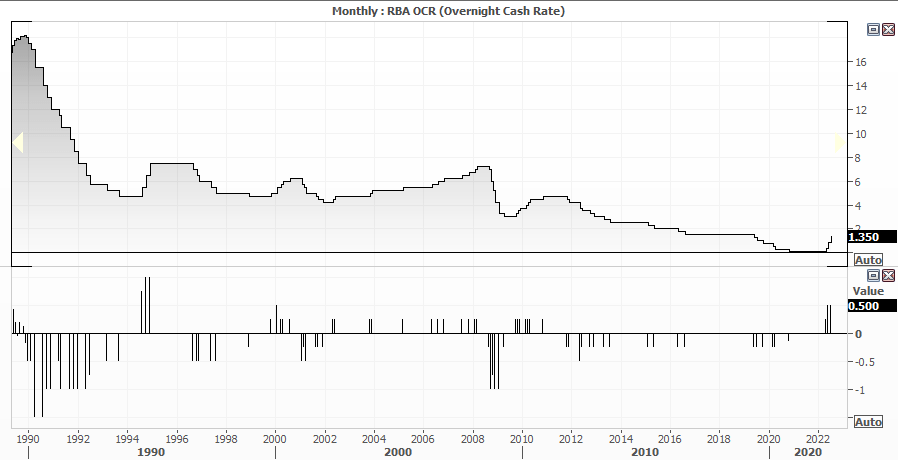Click the 2000 decade label
898x460 pixels.
click(x=398, y=453)
